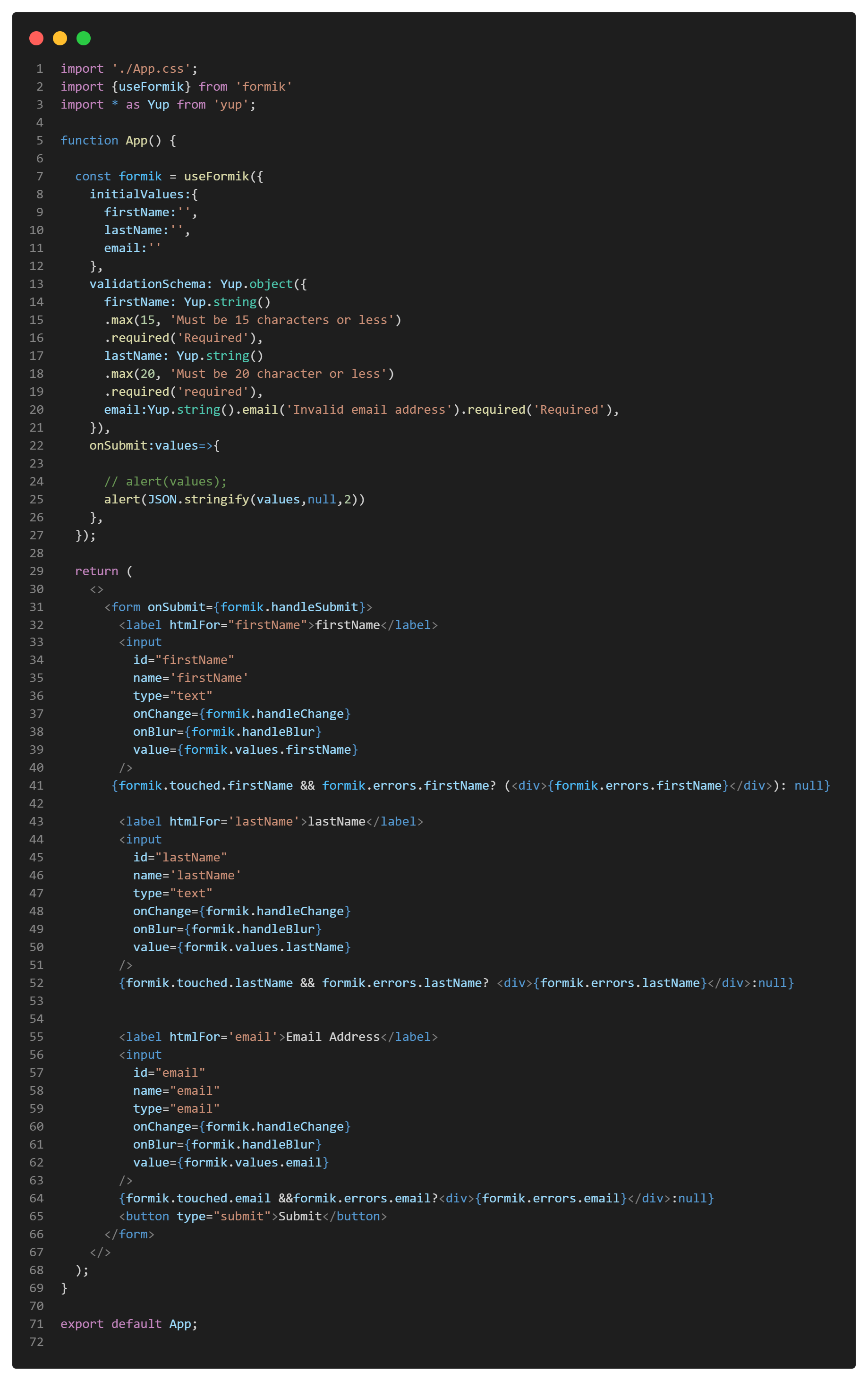Click name='firstName' attribute
The width and height of the screenshot is (868, 1380).
click(191, 678)
